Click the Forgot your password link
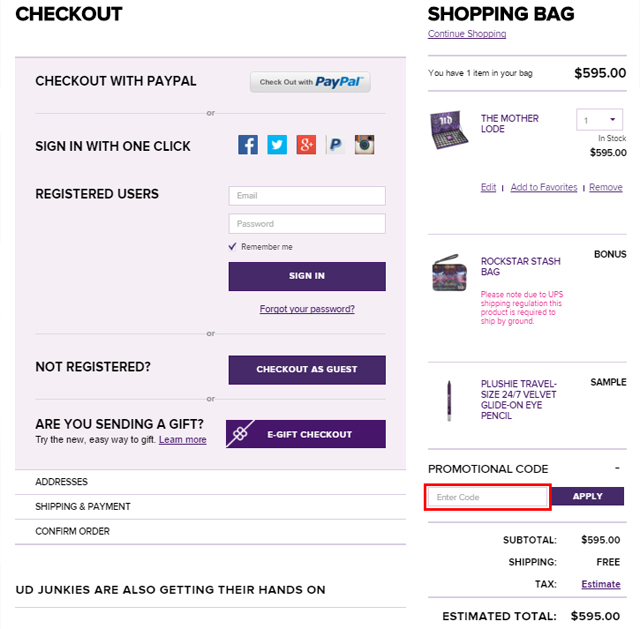 point(307,309)
